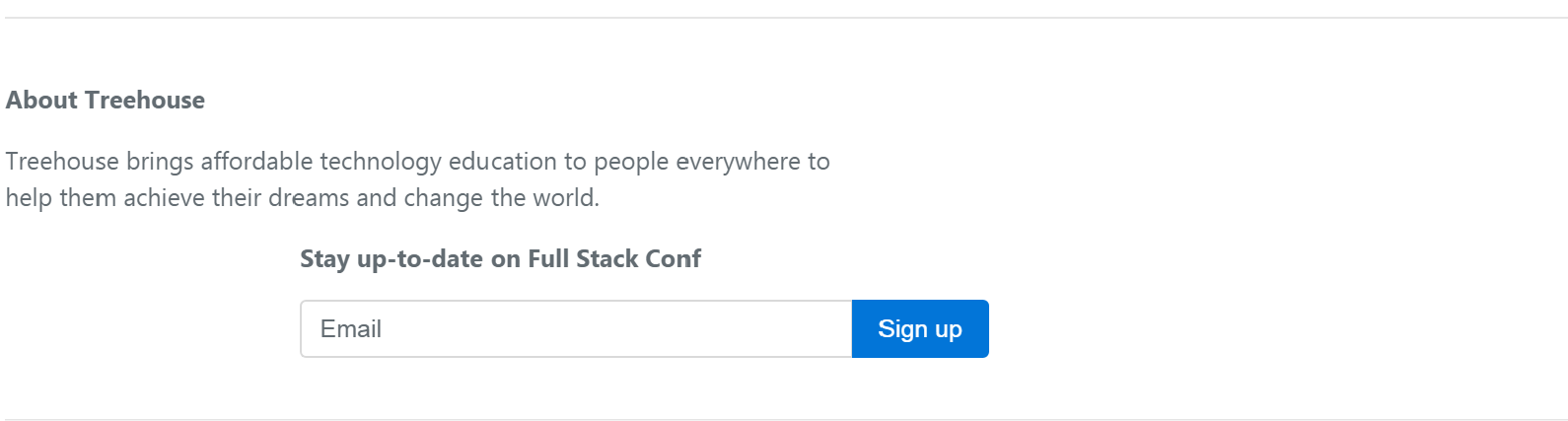Click the Email placeholder text
The image size is (1568, 421).
click(351, 329)
